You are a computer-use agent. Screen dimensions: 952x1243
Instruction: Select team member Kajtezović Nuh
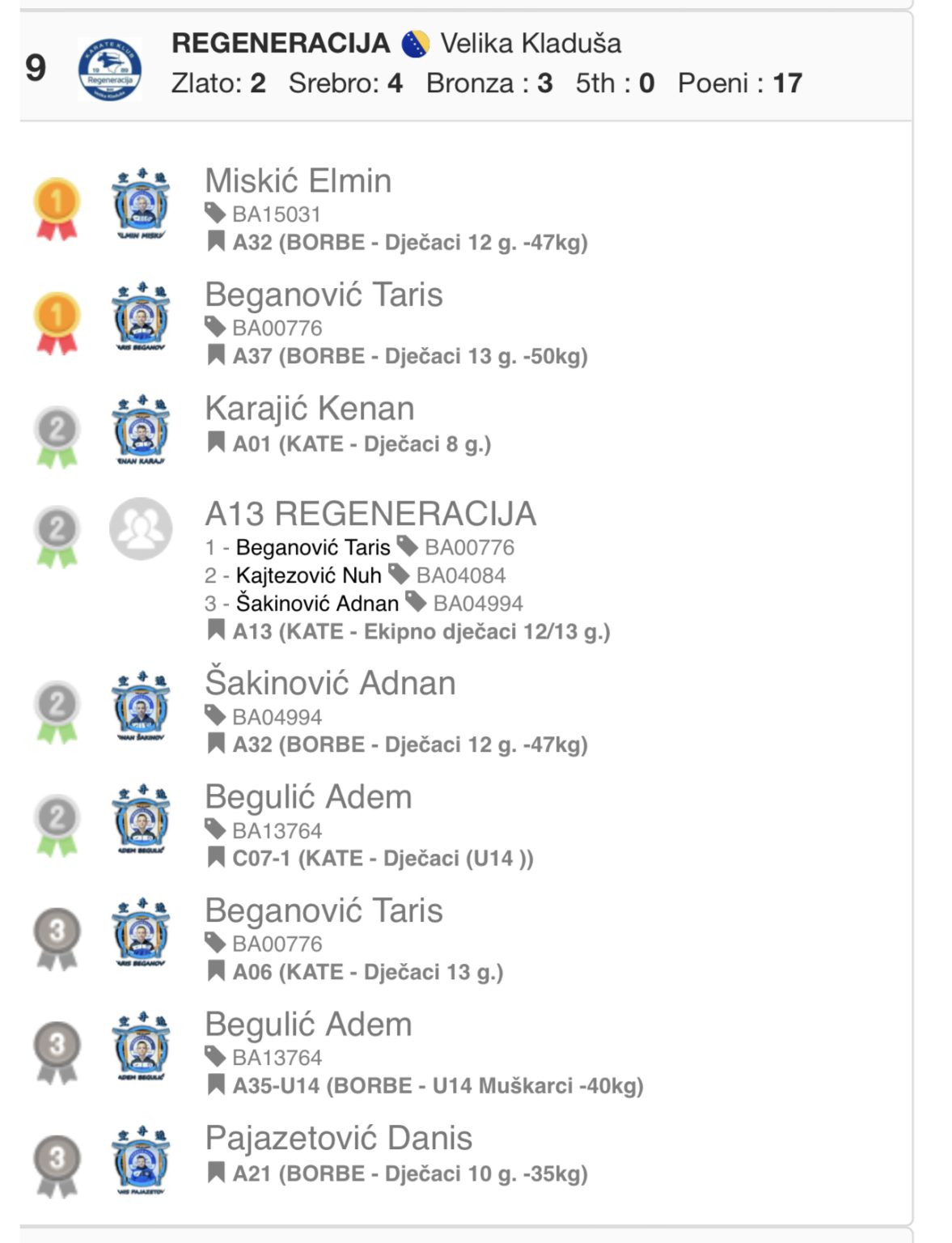tap(308, 575)
